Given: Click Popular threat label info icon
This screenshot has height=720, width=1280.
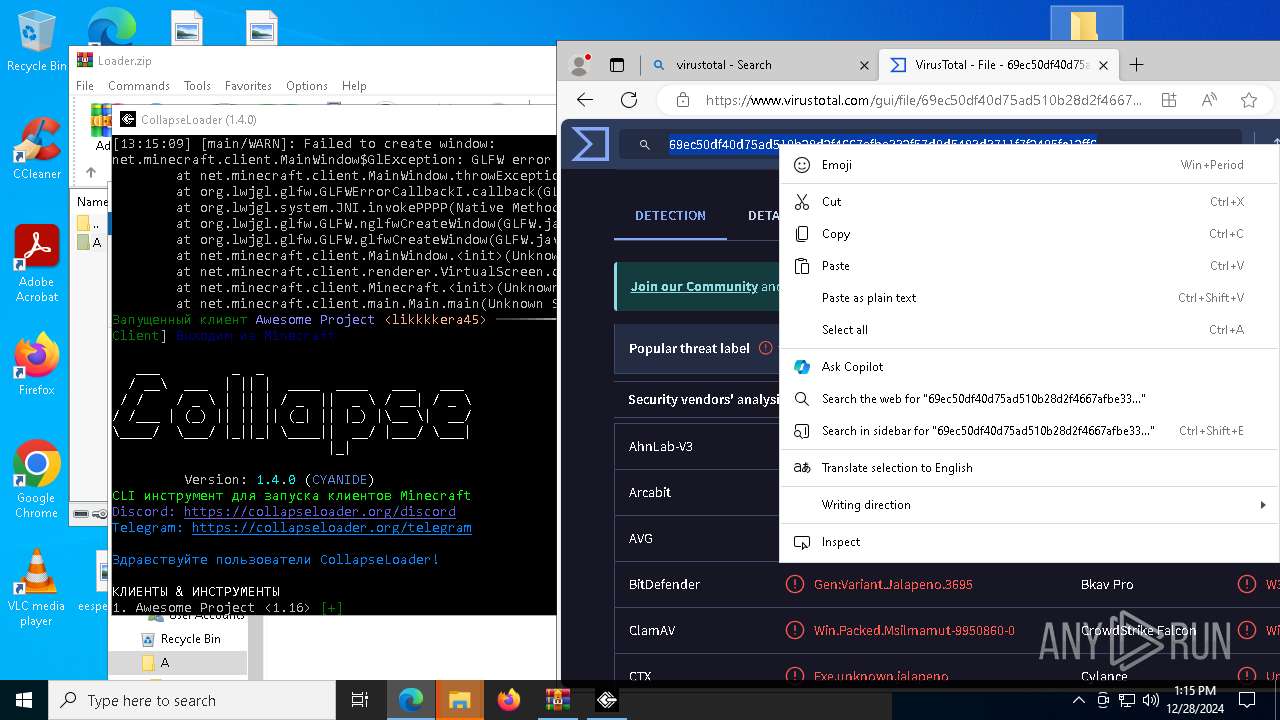Looking at the screenshot, I should click(x=766, y=348).
